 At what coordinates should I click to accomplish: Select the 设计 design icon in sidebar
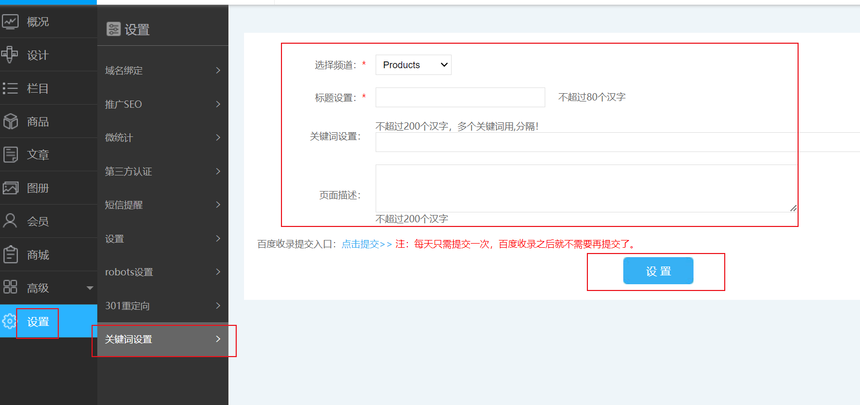(x=11, y=54)
